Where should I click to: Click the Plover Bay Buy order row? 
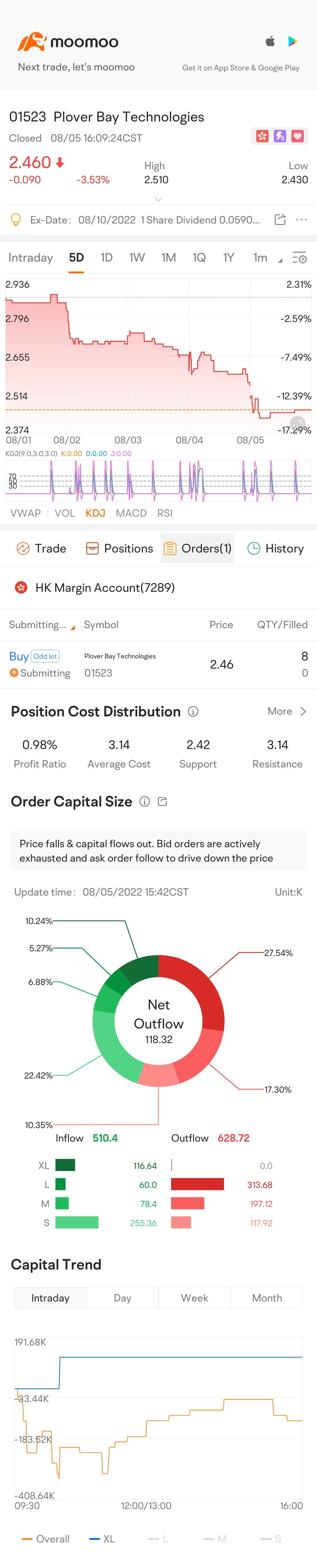tap(158, 665)
